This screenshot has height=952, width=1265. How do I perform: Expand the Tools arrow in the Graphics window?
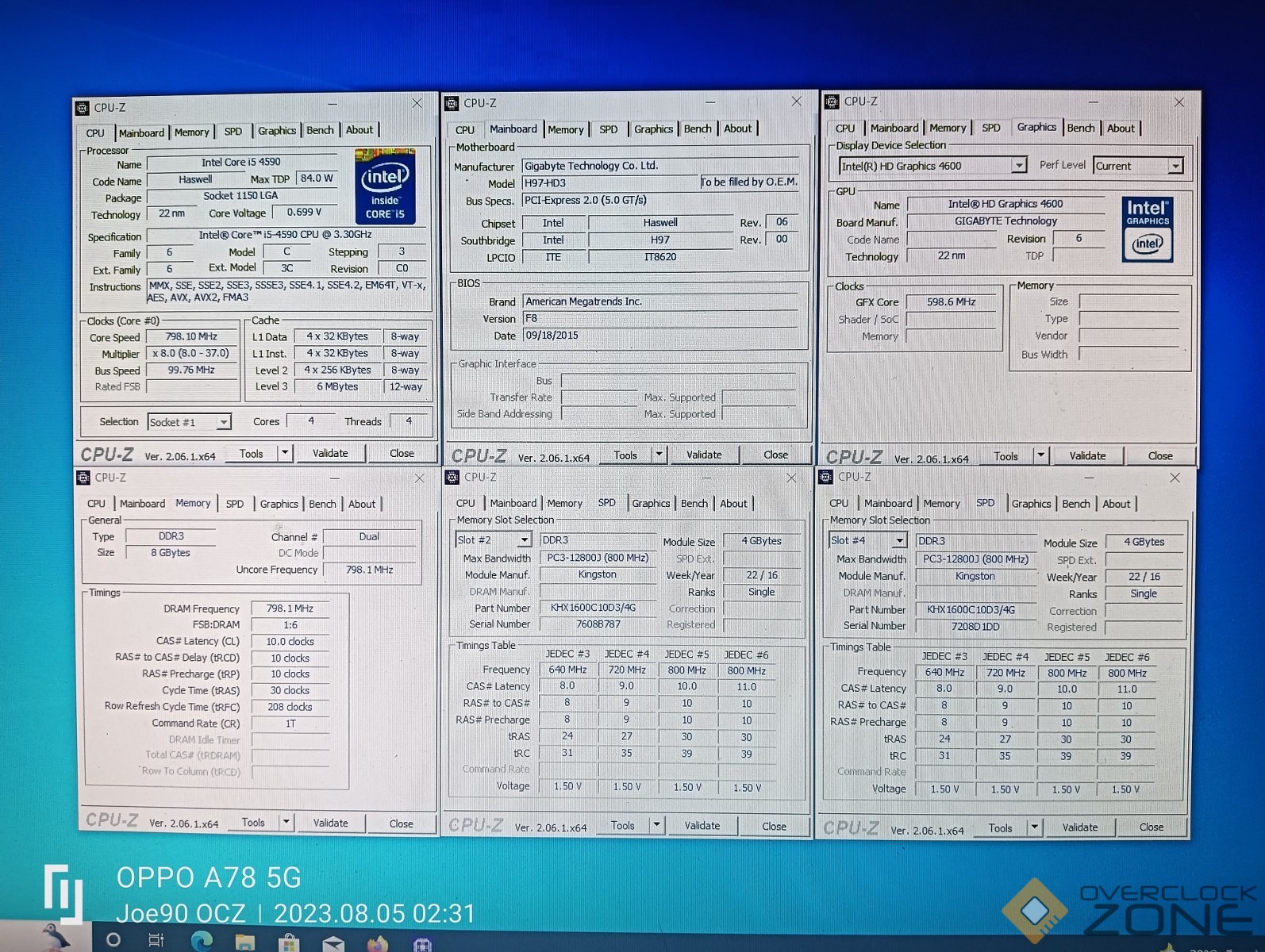point(1040,455)
